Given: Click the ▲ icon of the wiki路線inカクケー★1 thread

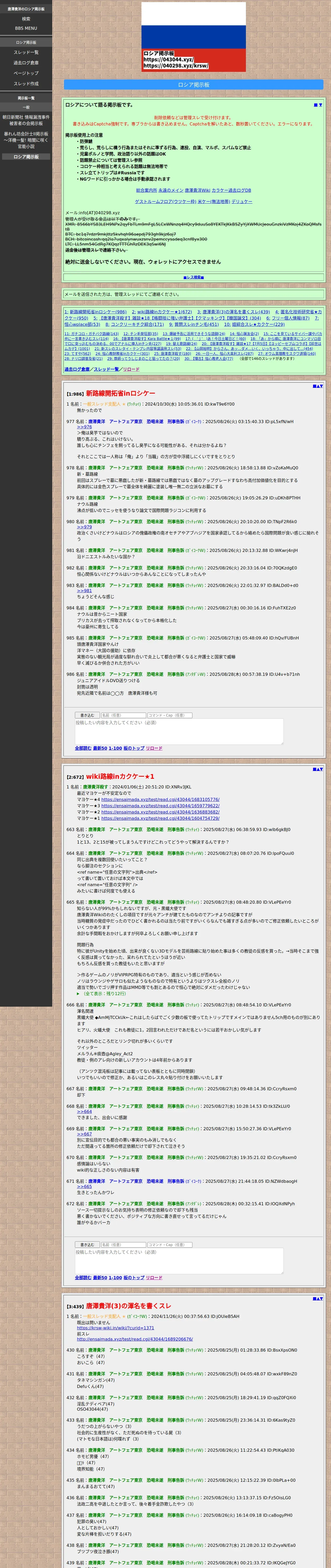Looking at the screenshot, I should click(x=318, y=769).
